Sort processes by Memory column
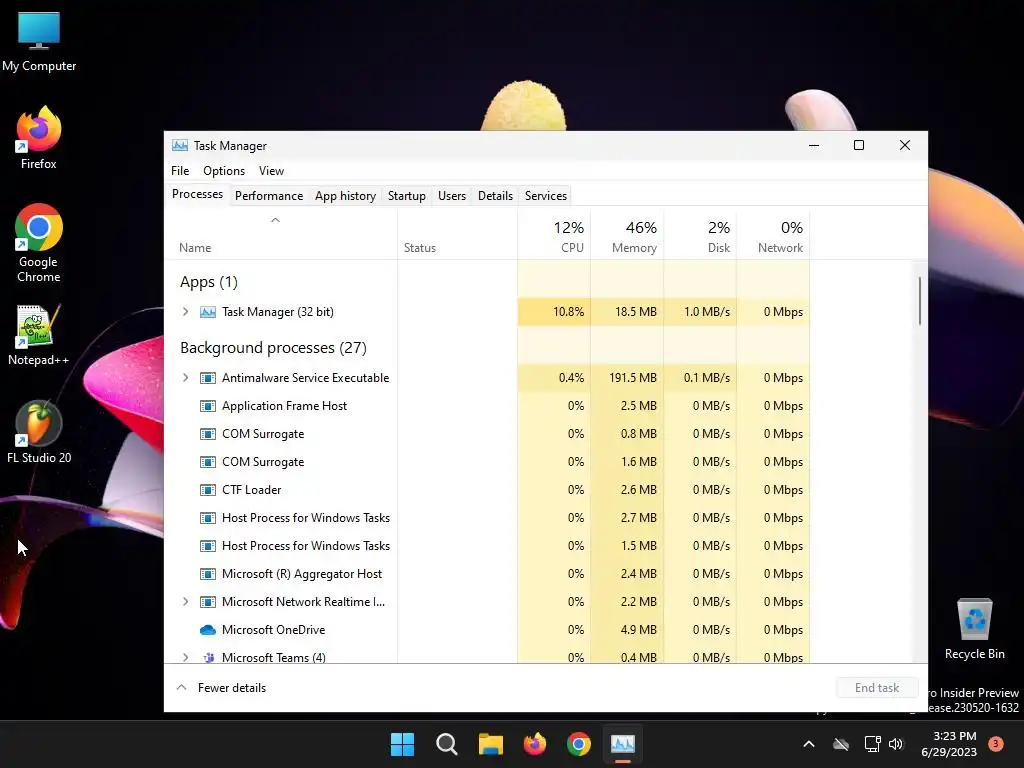The width and height of the screenshot is (1024, 768). tap(627, 236)
